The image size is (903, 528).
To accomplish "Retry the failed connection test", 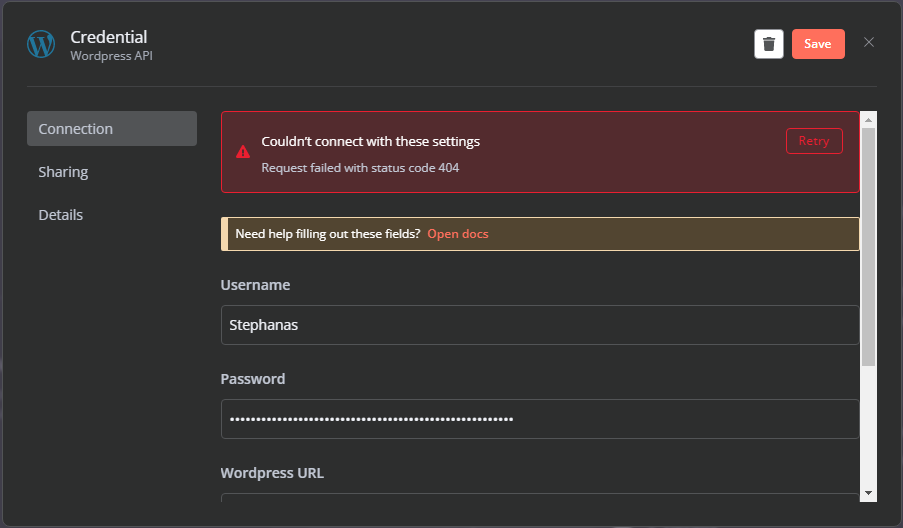I will pyautogui.click(x=814, y=141).
